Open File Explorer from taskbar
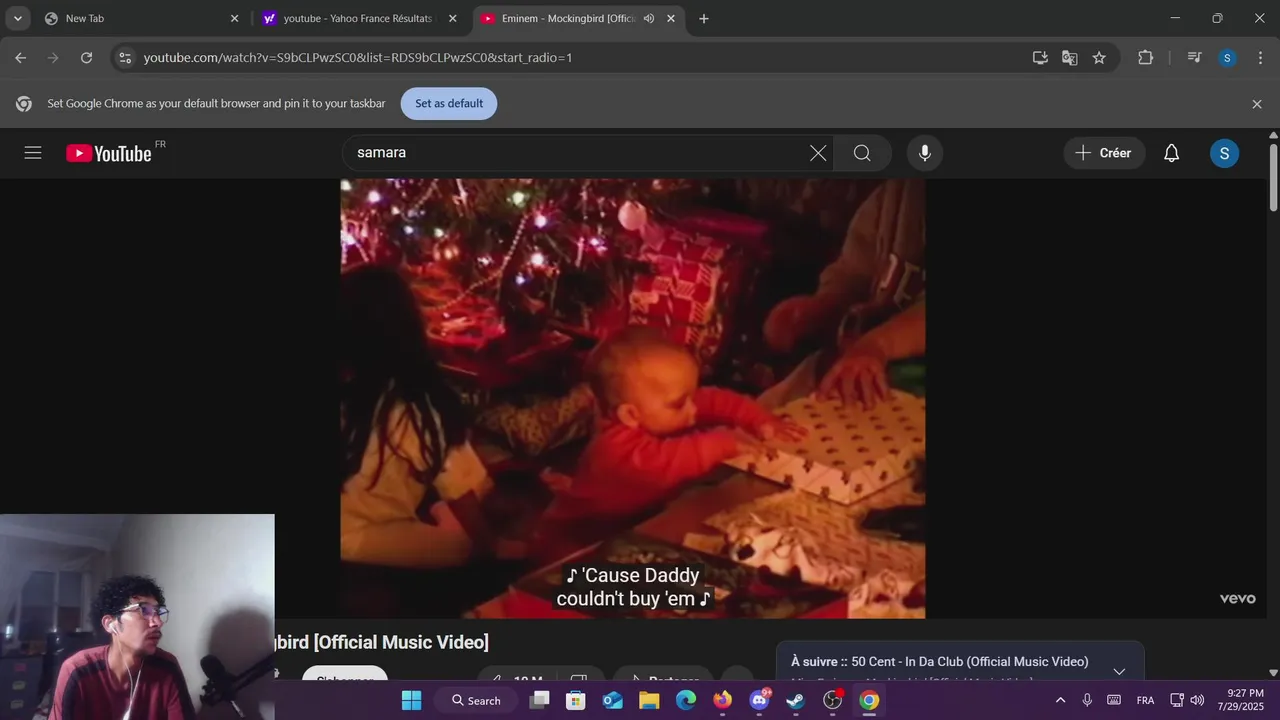The image size is (1280, 720). coord(649,700)
